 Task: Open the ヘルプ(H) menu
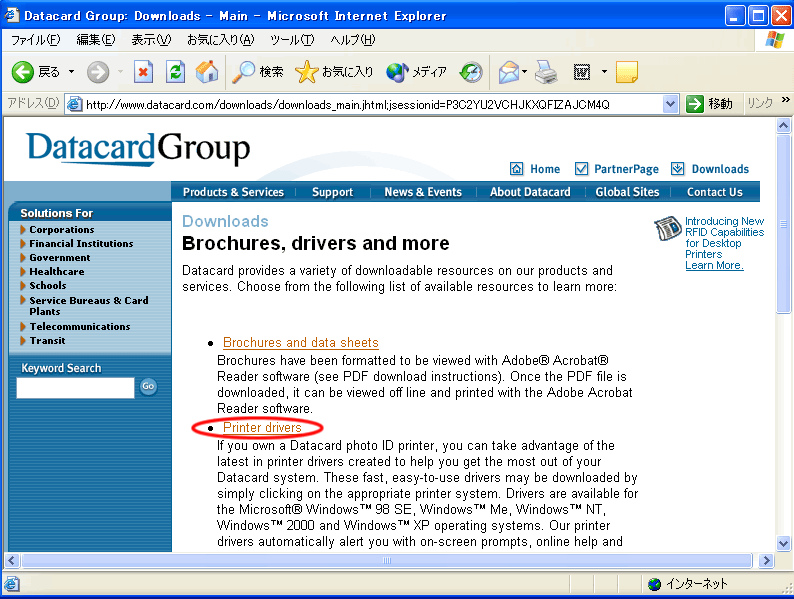click(x=352, y=40)
